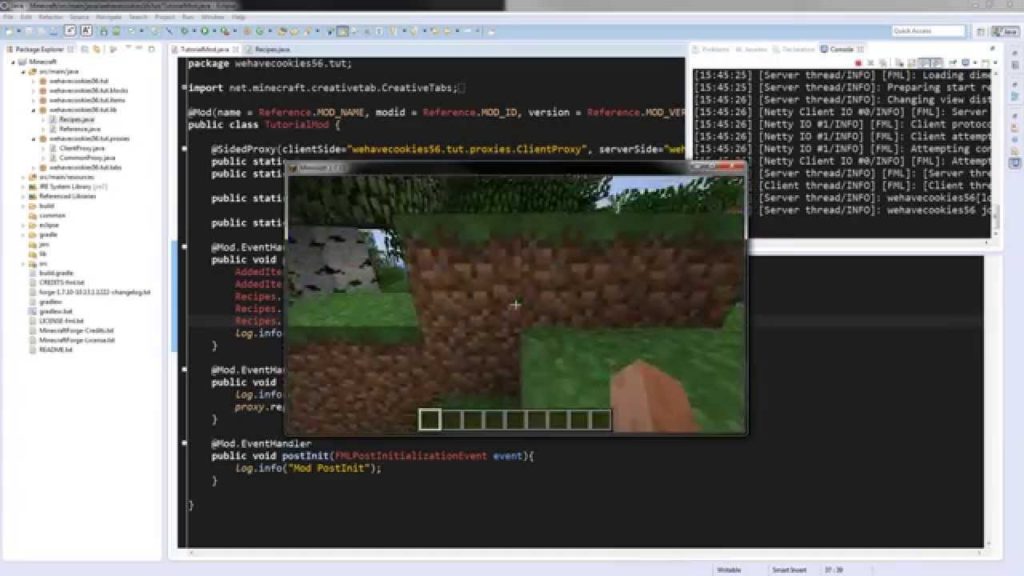Click the Open Type toolbar icon
The height and width of the screenshot is (576, 1024).
[282, 31]
